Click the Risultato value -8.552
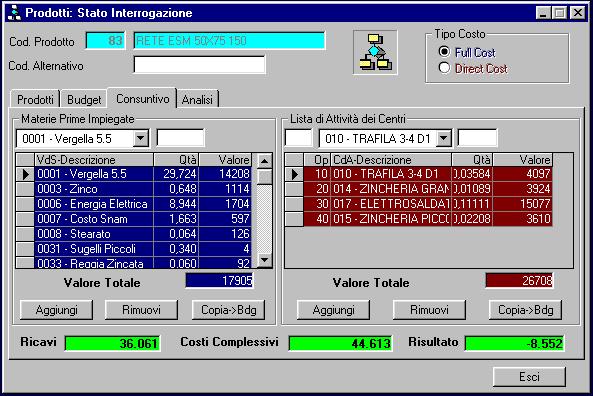Image resolution: width=593 pixels, height=396 pixels. 515,343
